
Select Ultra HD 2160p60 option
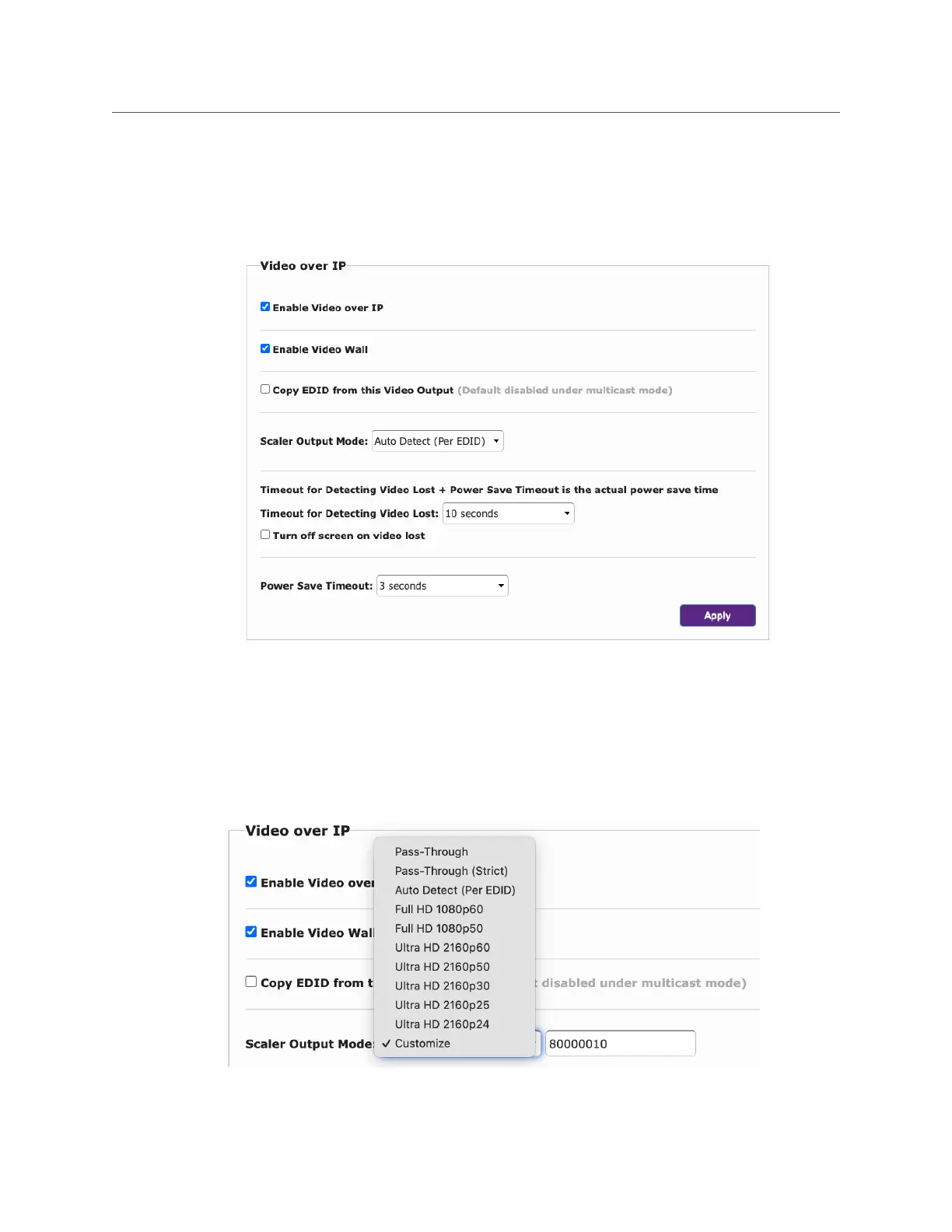click(x=443, y=947)
